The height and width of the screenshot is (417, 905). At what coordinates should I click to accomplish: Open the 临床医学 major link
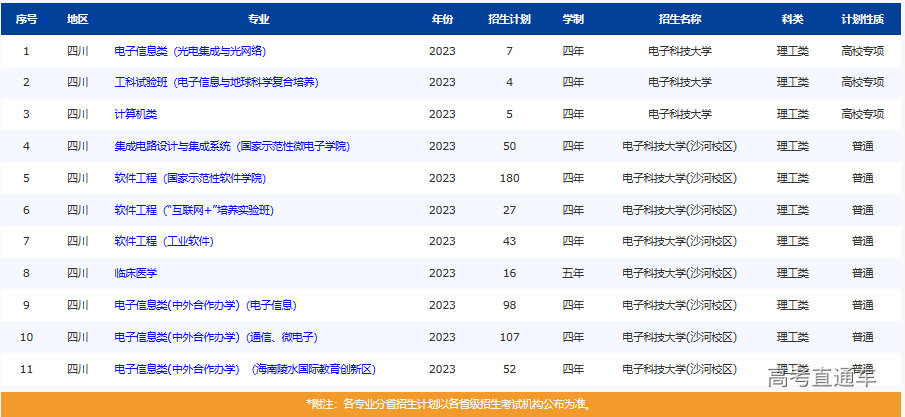tap(136, 273)
